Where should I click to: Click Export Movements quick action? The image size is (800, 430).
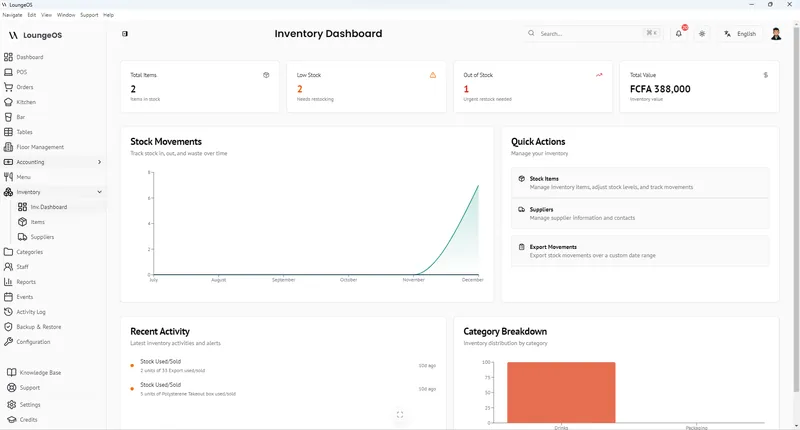coord(640,250)
